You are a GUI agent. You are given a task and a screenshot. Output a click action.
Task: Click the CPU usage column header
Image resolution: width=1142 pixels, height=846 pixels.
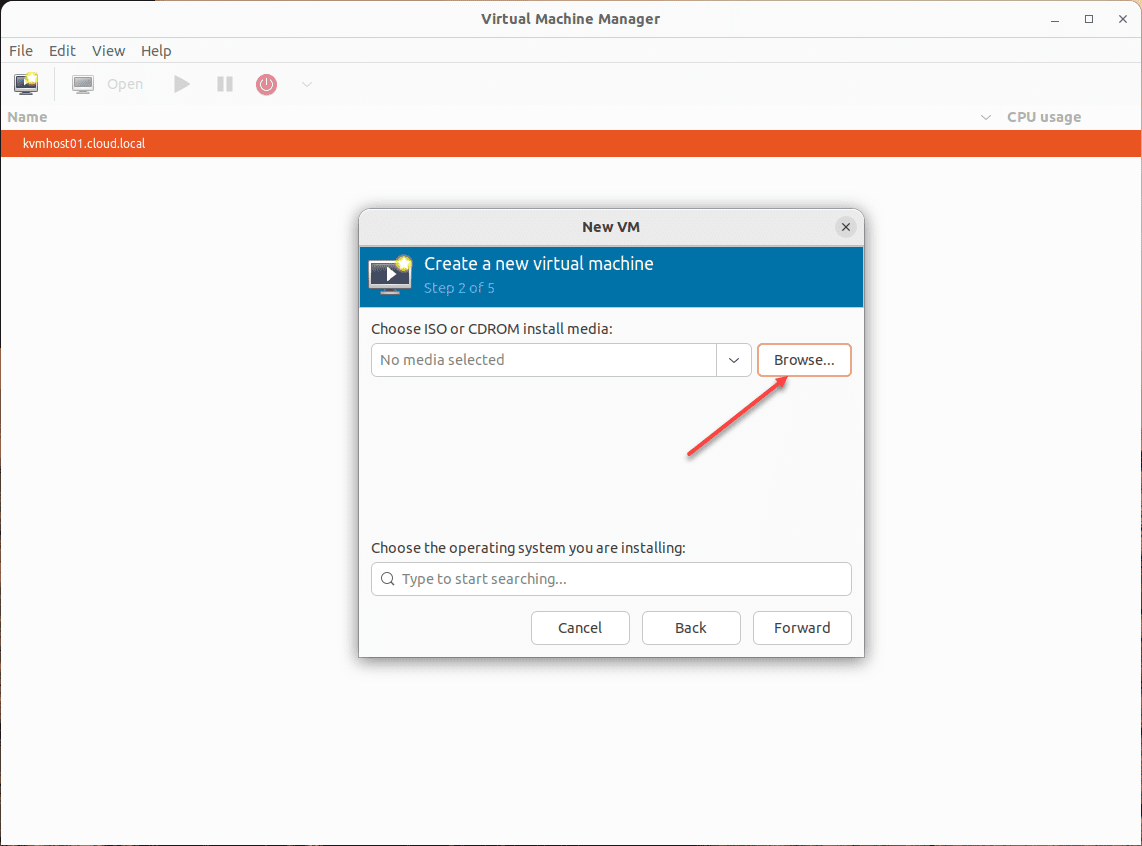1044,117
